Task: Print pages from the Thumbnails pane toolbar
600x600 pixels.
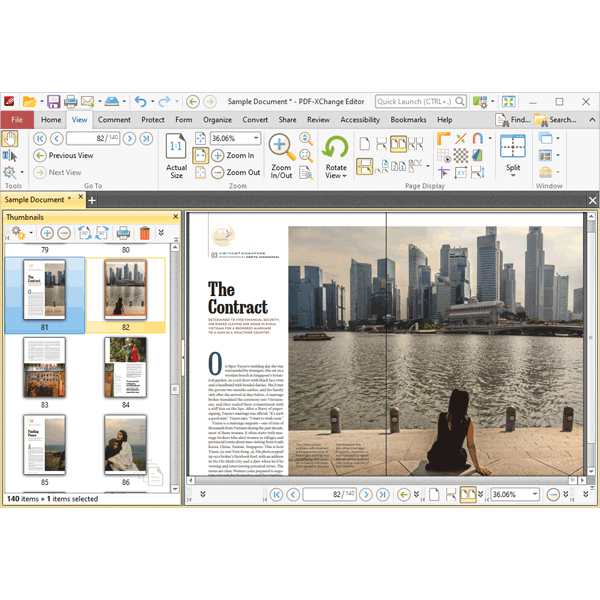Action: point(123,233)
